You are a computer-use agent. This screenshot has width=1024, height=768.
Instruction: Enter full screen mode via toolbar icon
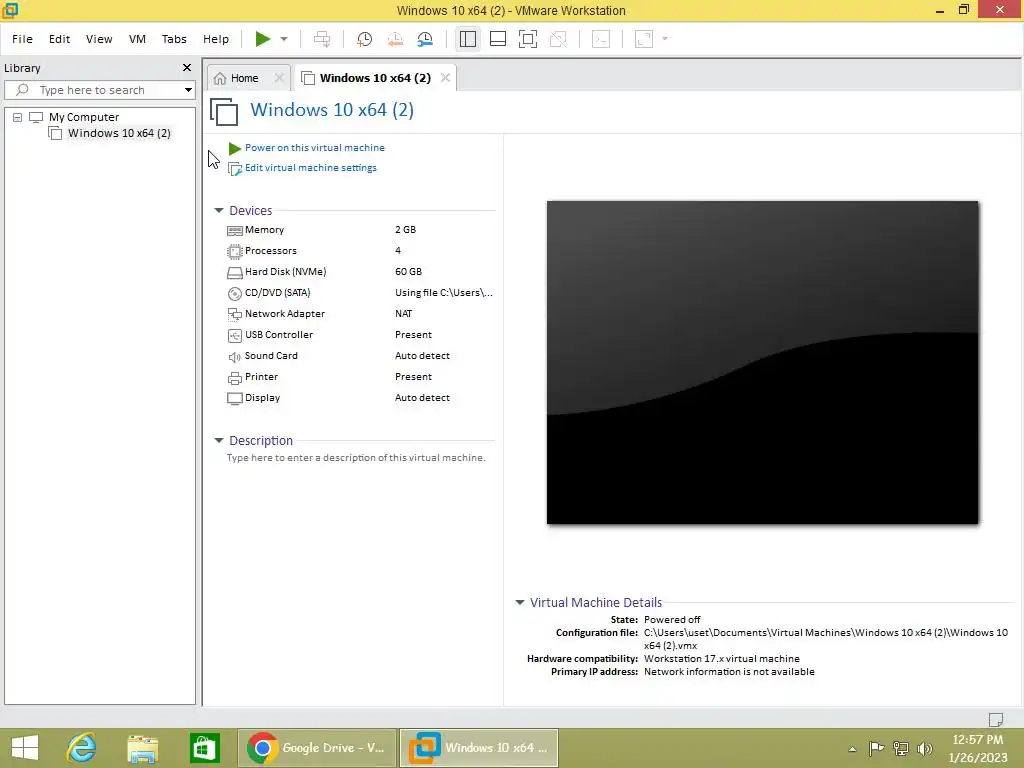(528, 39)
